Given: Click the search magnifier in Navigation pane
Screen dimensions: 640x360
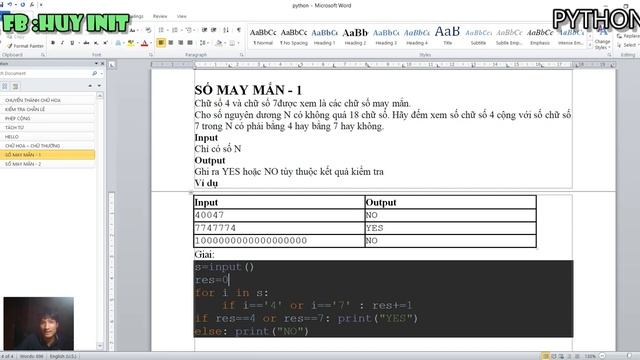Looking at the screenshot, I should click(94, 73).
